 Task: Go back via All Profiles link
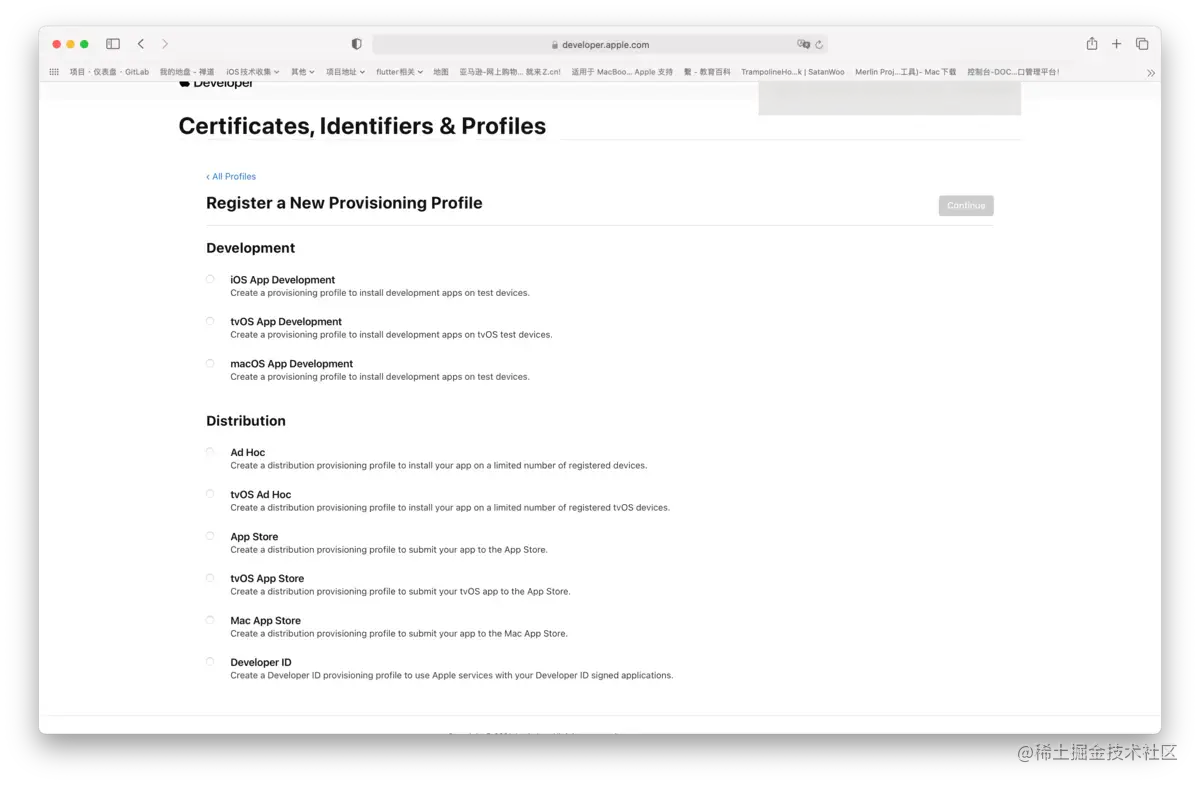click(x=231, y=176)
